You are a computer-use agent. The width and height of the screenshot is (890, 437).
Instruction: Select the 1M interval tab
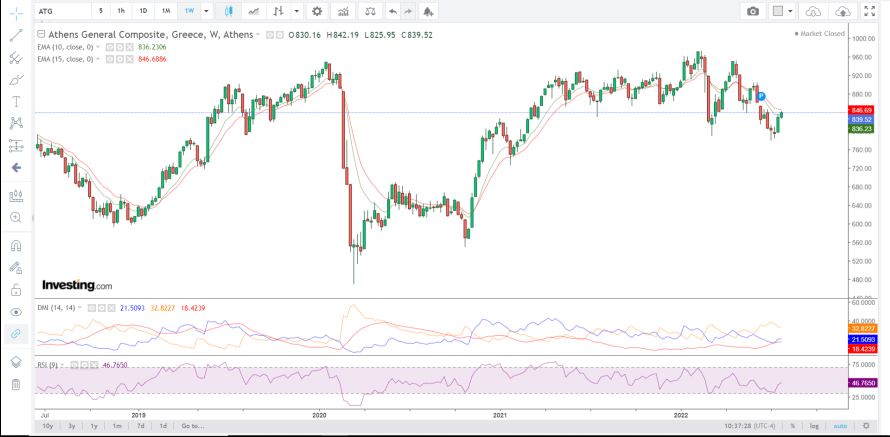point(166,11)
